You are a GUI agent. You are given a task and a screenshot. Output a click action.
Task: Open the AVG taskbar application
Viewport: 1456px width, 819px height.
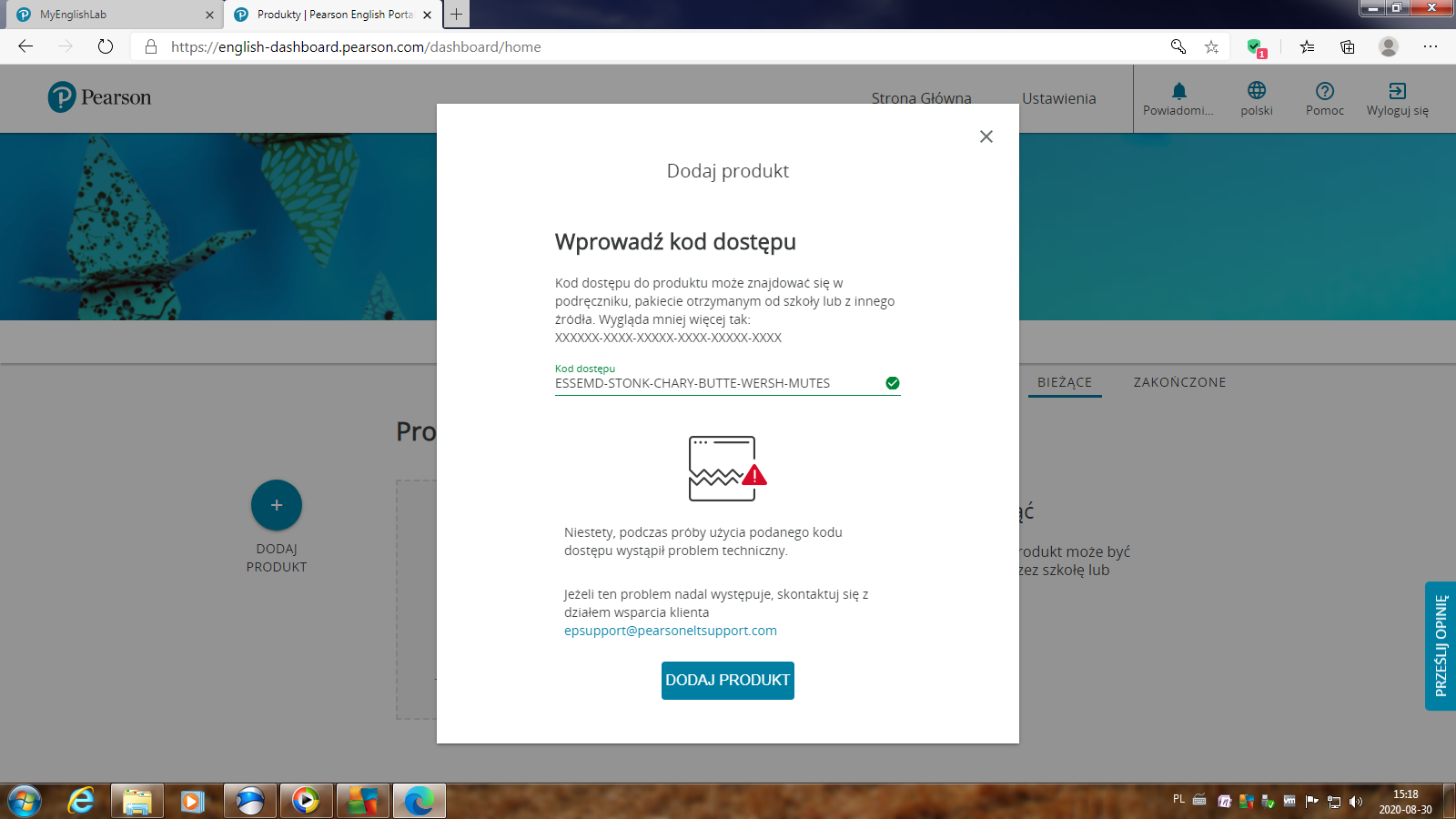[x=362, y=802]
